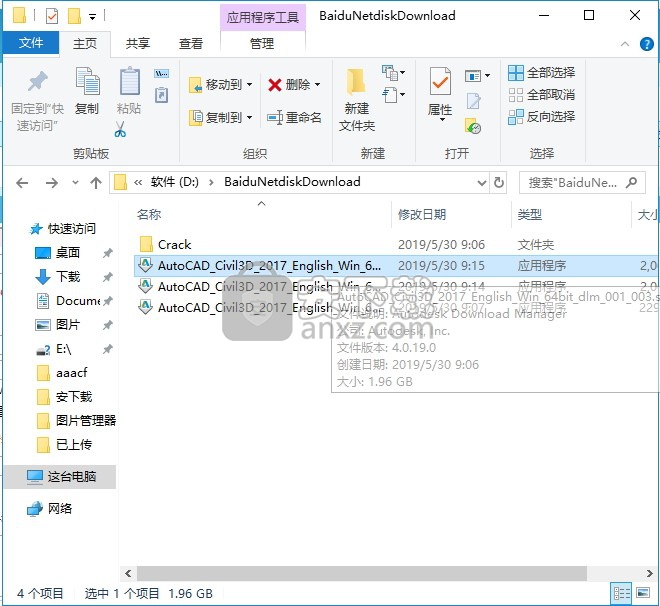Switch to Details view icon
660x606 pixels.
[x=621, y=593]
